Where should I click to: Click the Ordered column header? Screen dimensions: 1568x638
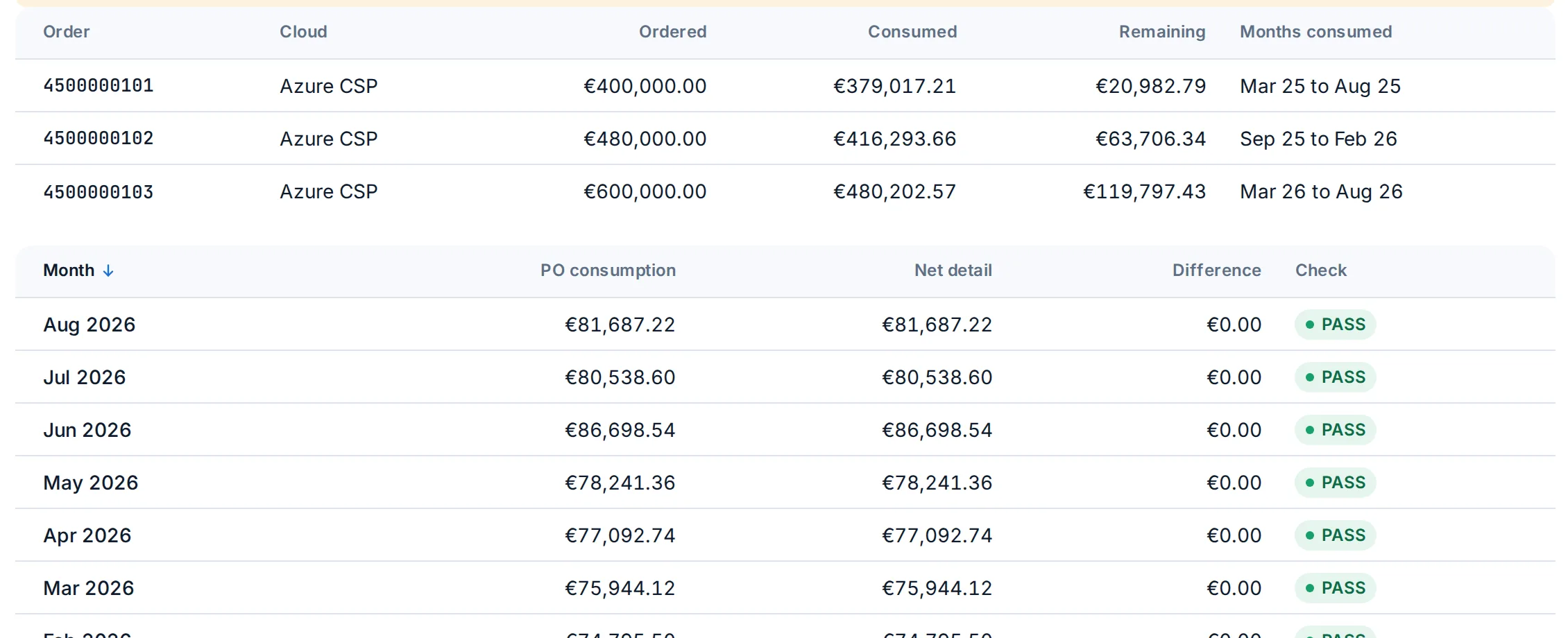click(672, 32)
